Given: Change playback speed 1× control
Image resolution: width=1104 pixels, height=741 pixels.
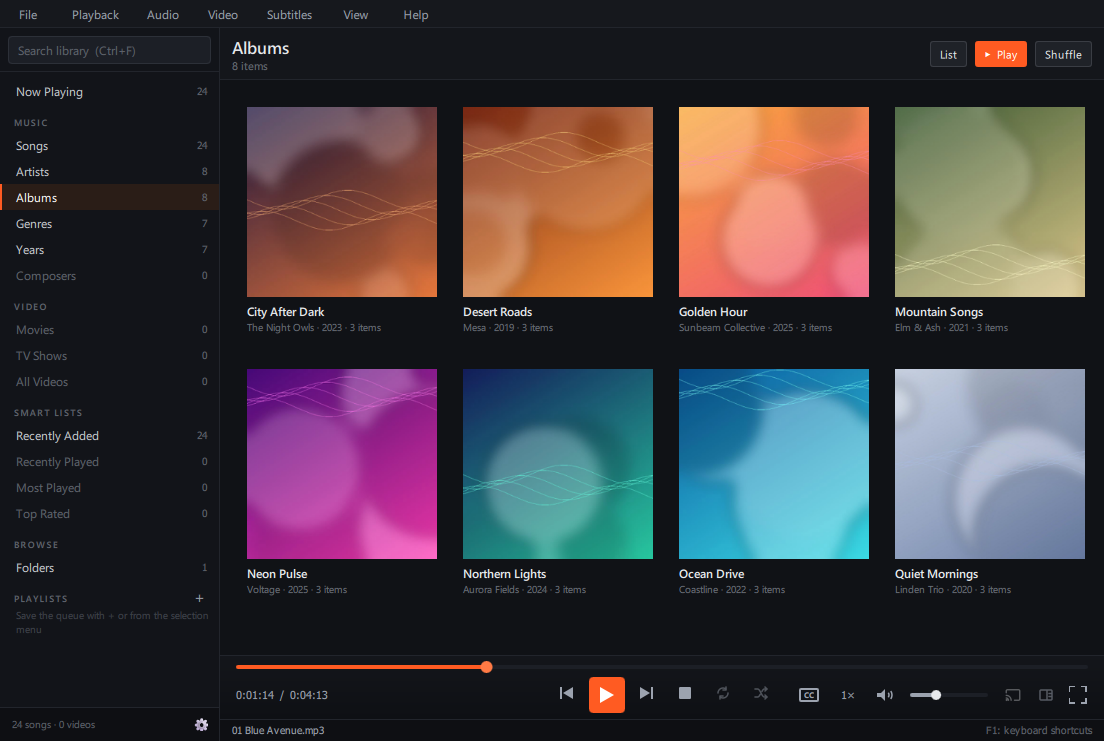Looking at the screenshot, I should point(848,695).
